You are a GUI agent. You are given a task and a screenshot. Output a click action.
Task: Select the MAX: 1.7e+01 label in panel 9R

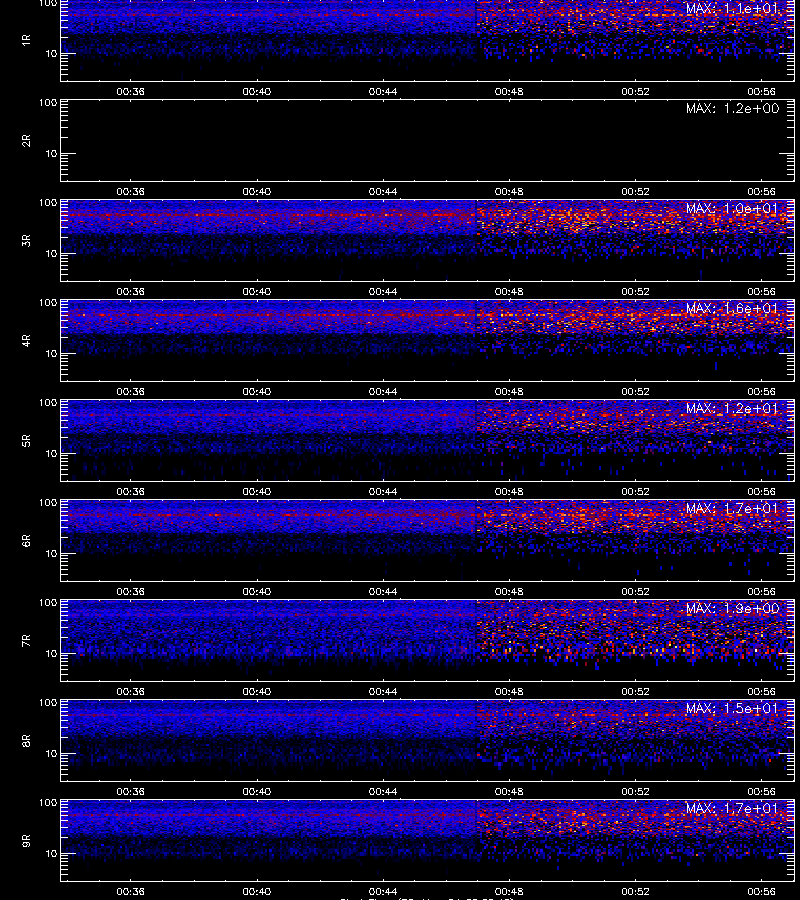pos(732,808)
